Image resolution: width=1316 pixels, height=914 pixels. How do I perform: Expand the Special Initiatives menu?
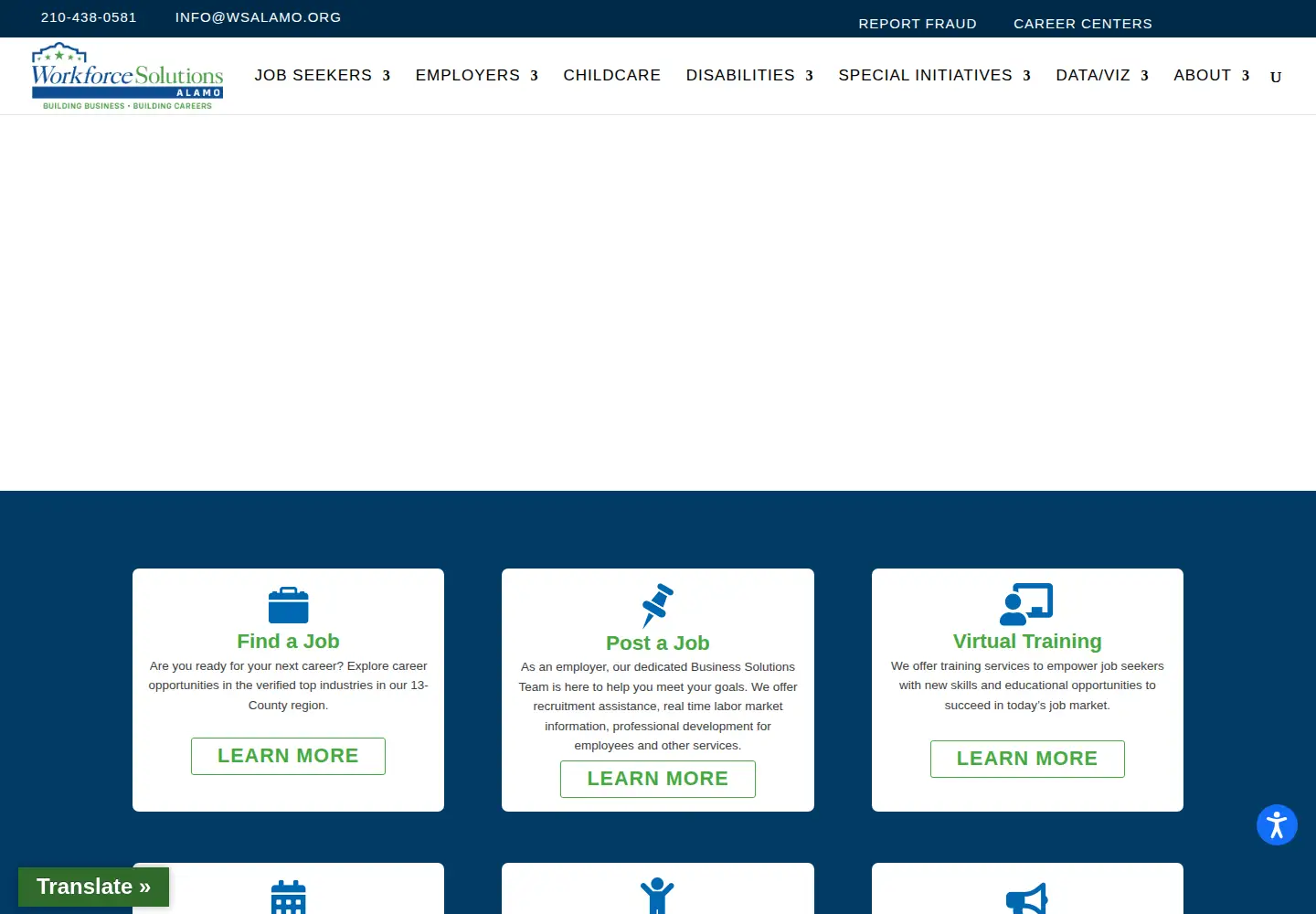click(935, 75)
